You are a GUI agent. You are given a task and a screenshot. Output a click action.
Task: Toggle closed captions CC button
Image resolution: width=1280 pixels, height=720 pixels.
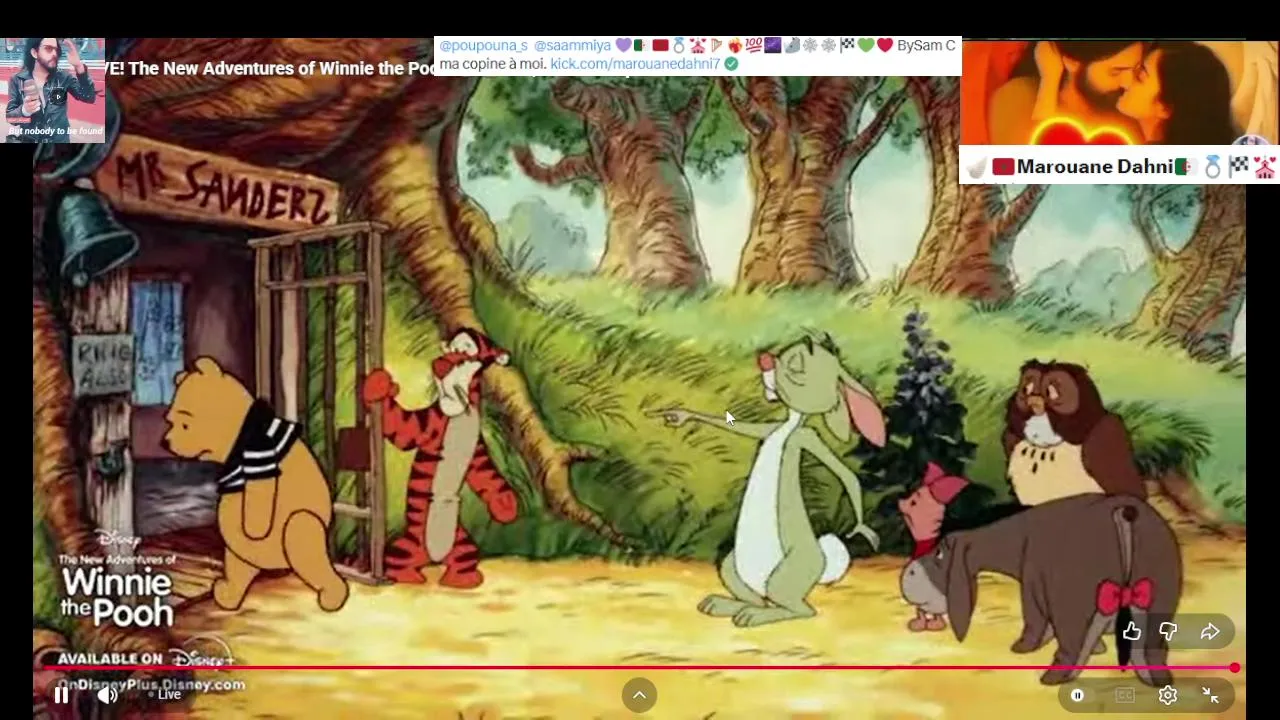[x=1125, y=695]
